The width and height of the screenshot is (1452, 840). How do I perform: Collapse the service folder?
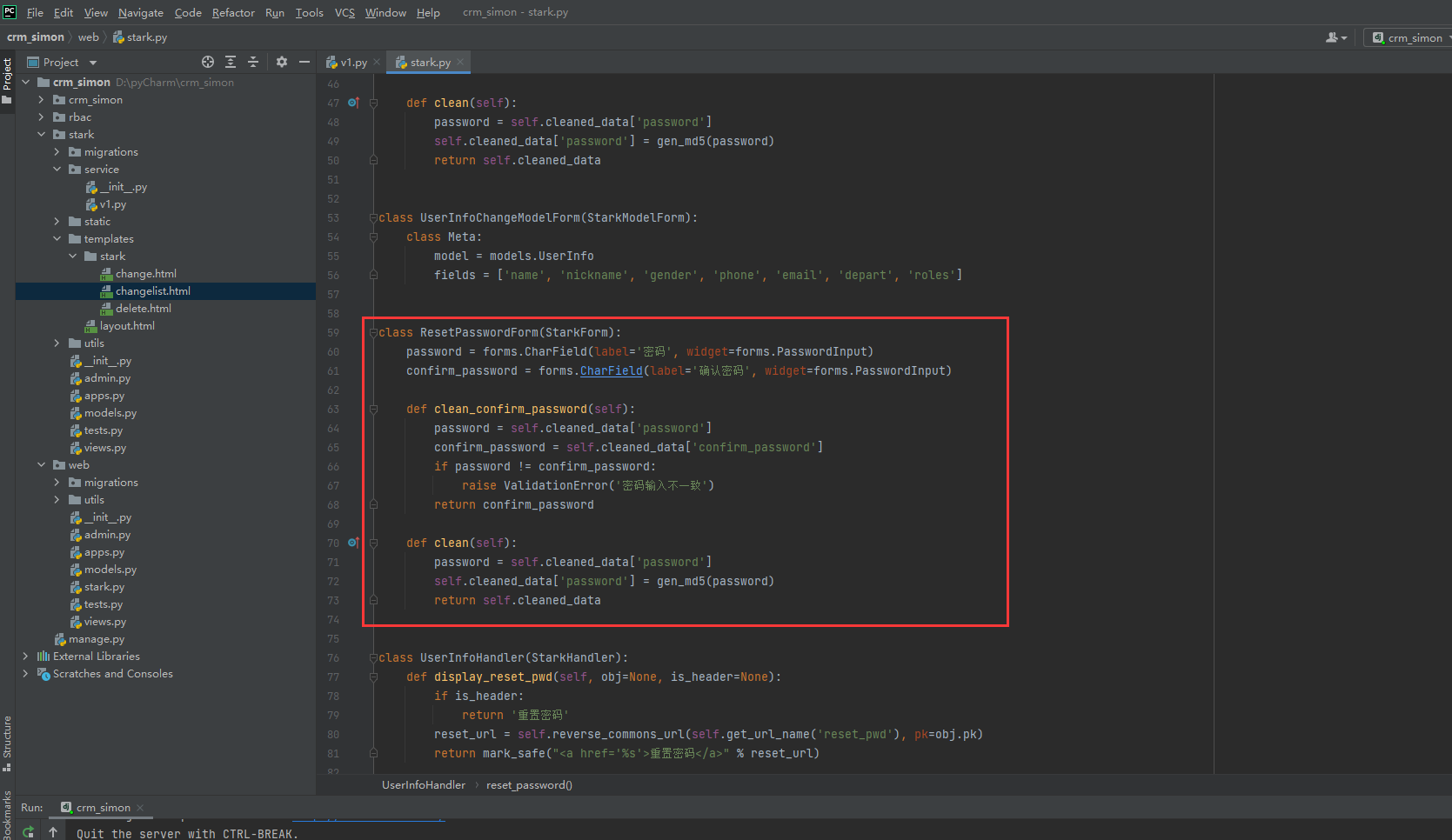click(x=57, y=170)
